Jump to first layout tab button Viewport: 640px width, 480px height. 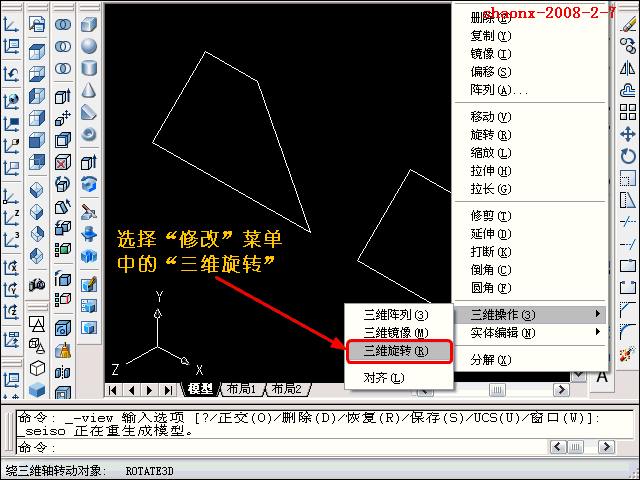point(113,390)
